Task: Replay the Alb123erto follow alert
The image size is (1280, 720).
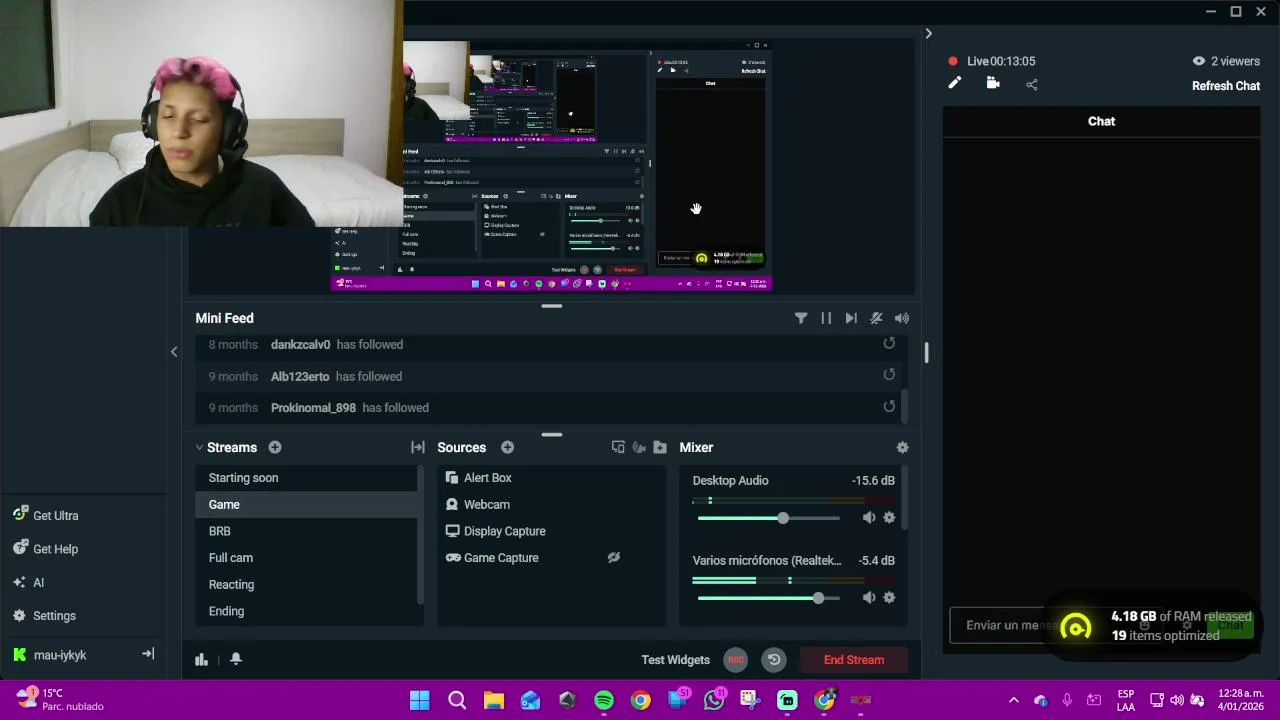Action: (x=889, y=375)
